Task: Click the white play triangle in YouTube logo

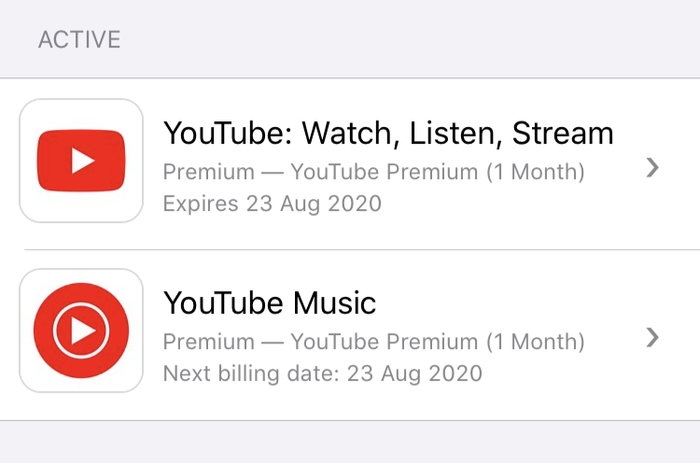Action: (83, 161)
